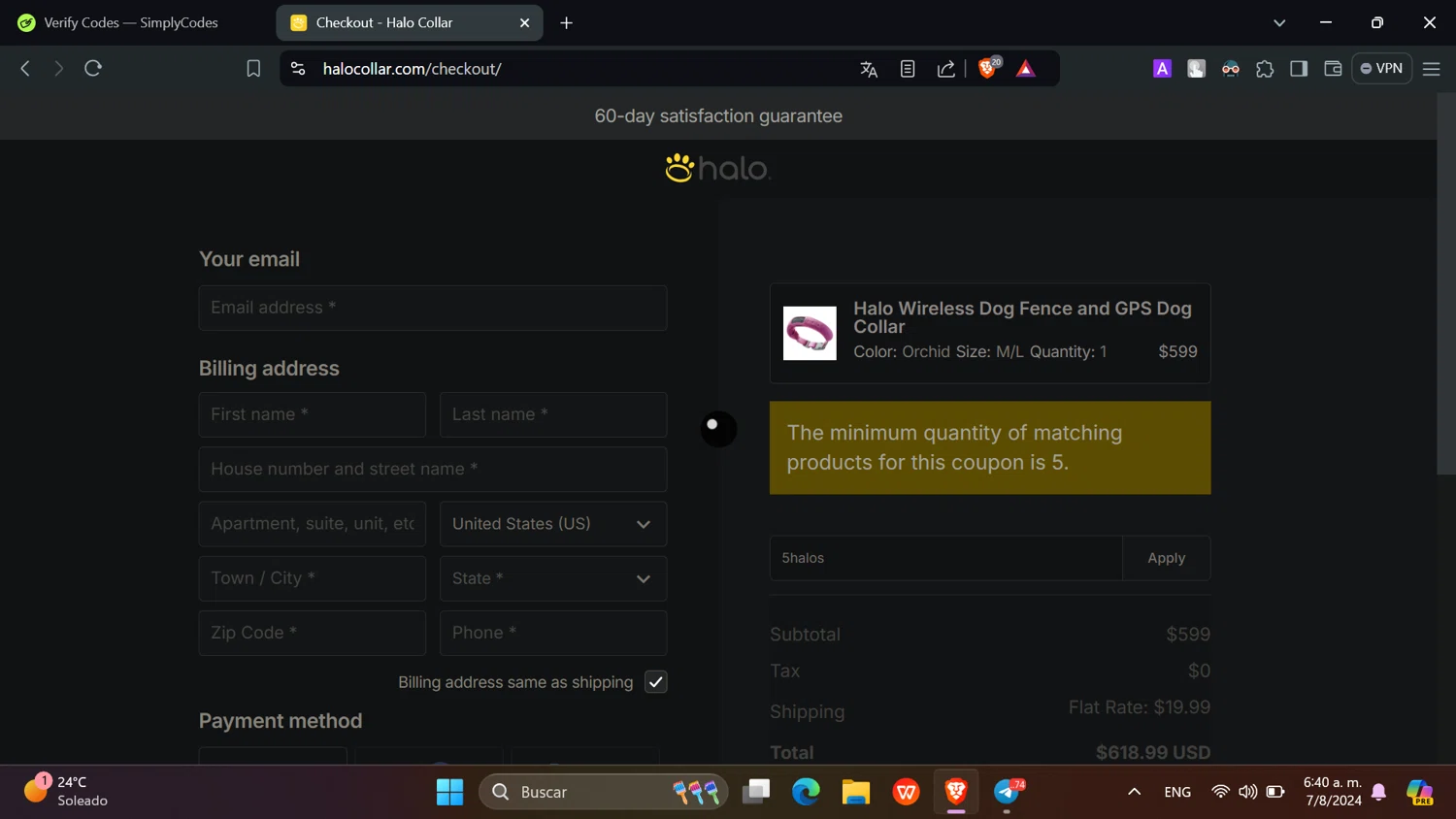Open notification center bell

tap(1379, 792)
